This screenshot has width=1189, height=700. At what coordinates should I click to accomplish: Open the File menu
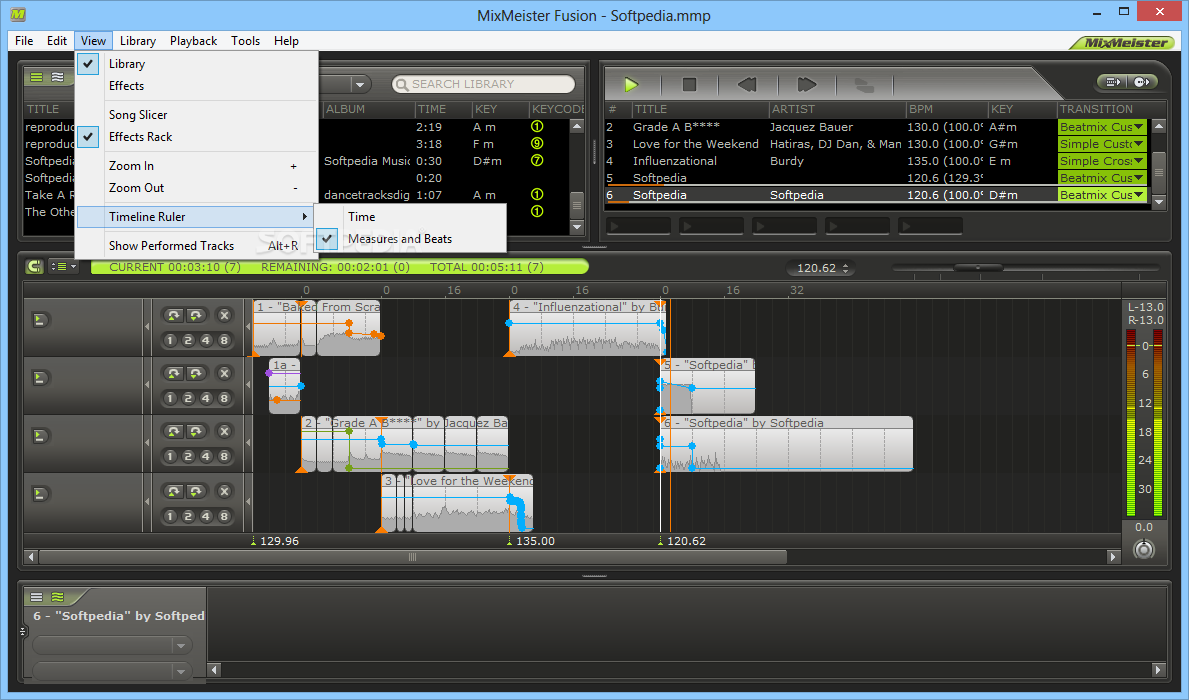point(24,41)
